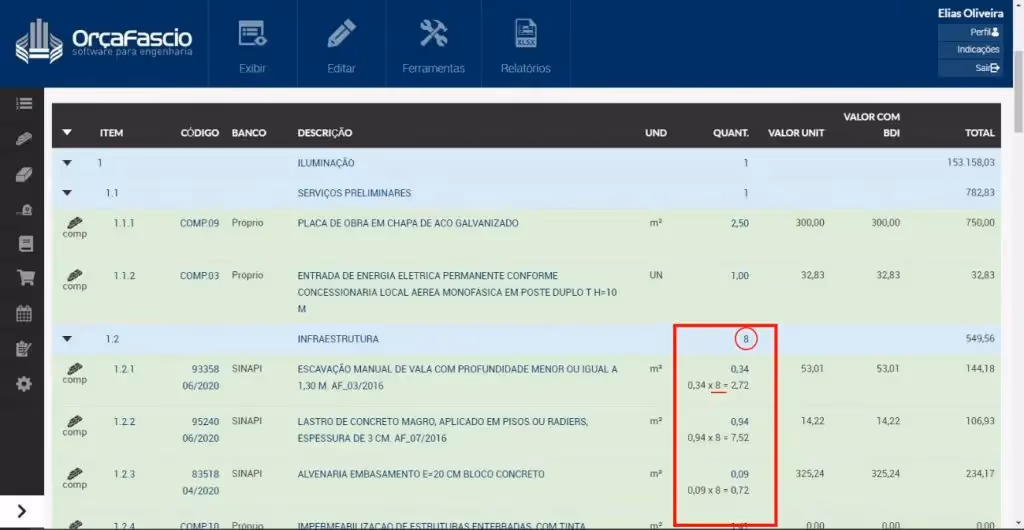Click total 549,56
The width and height of the screenshot is (1024, 530).
[981, 339]
